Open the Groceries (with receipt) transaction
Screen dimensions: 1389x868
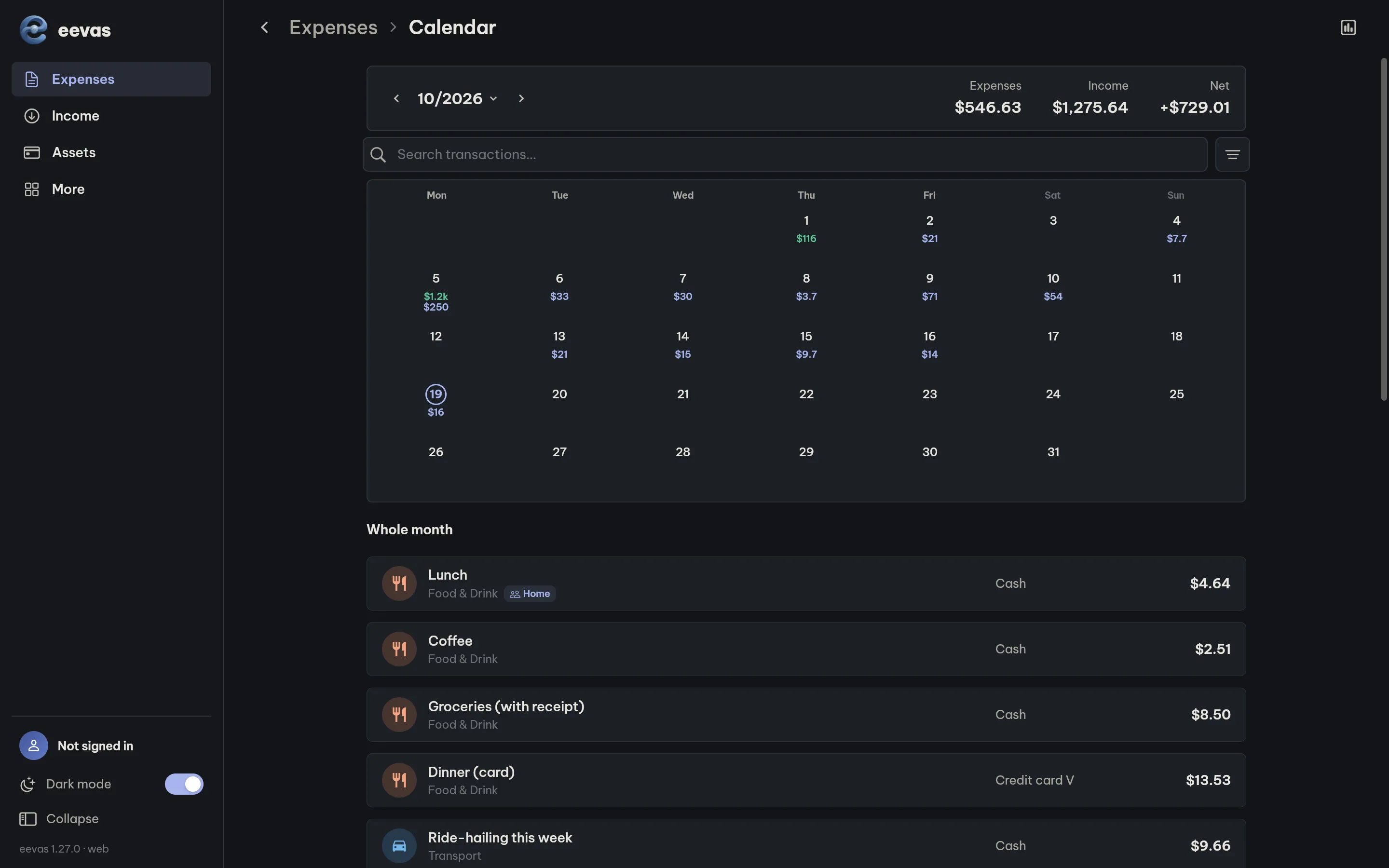tap(806, 715)
